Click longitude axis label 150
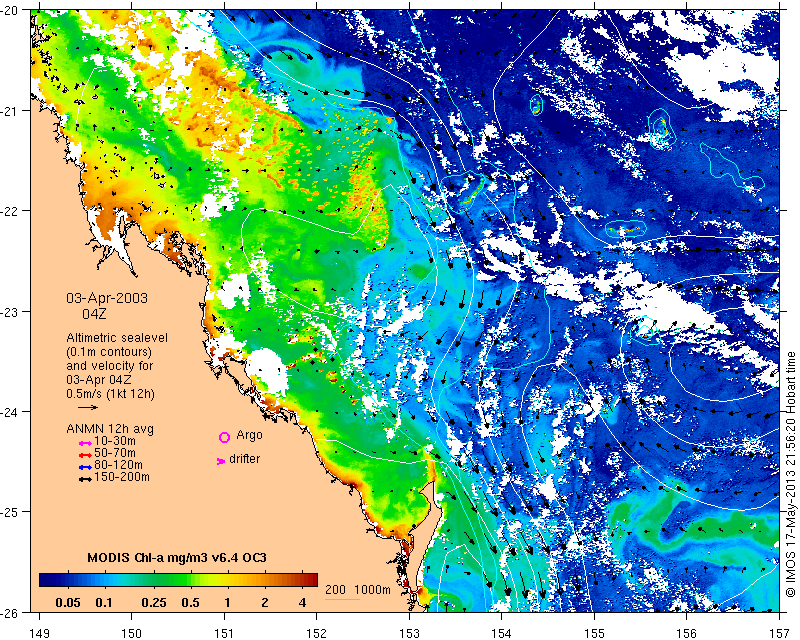Screen dimensions: 800x640 point(132,633)
